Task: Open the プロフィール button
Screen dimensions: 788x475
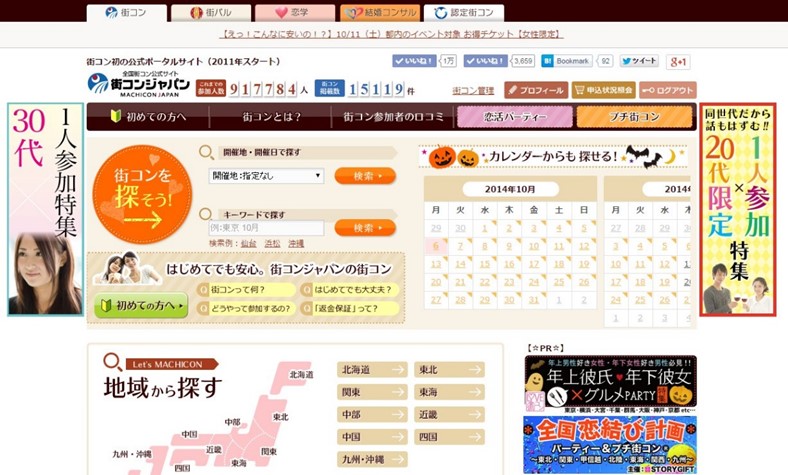Action: (536, 90)
